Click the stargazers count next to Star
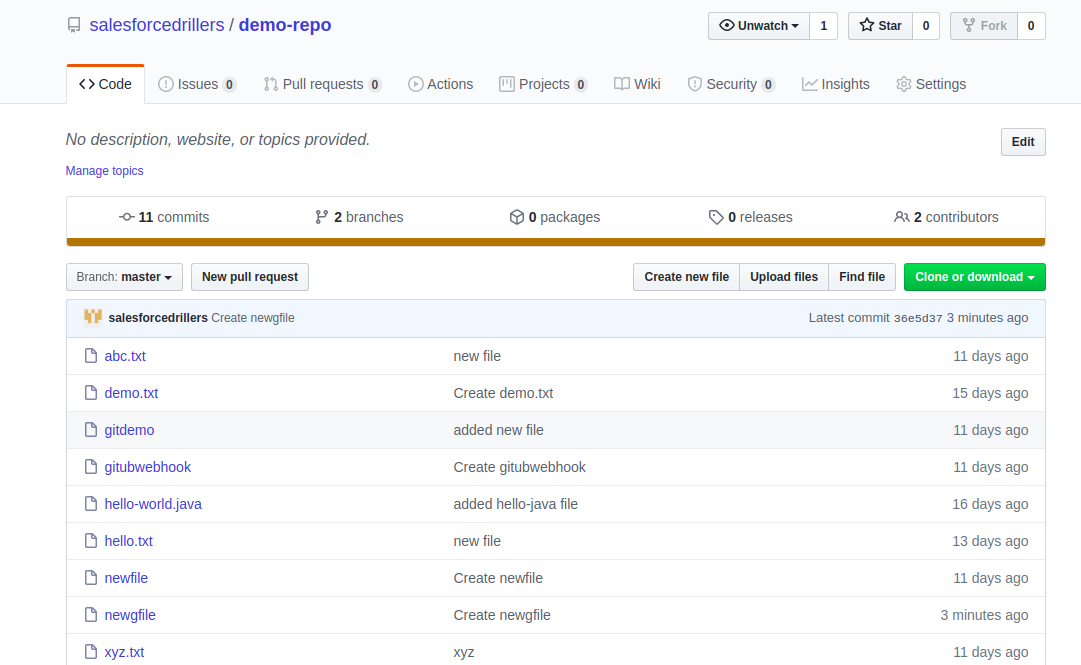 click(x=926, y=26)
